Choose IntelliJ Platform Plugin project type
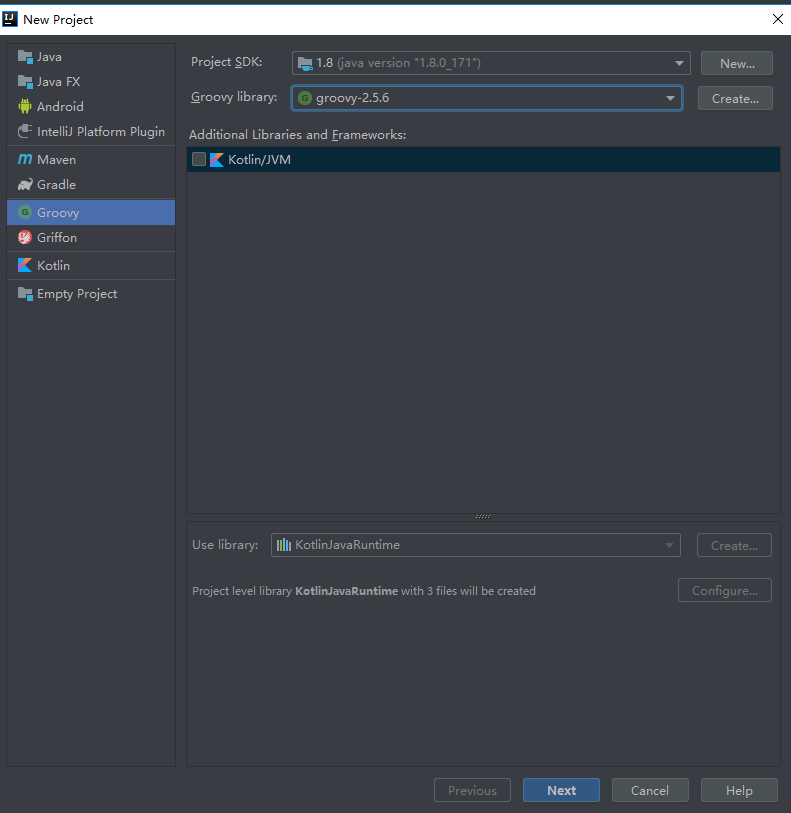The height and width of the screenshot is (813, 791). (91, 131)
